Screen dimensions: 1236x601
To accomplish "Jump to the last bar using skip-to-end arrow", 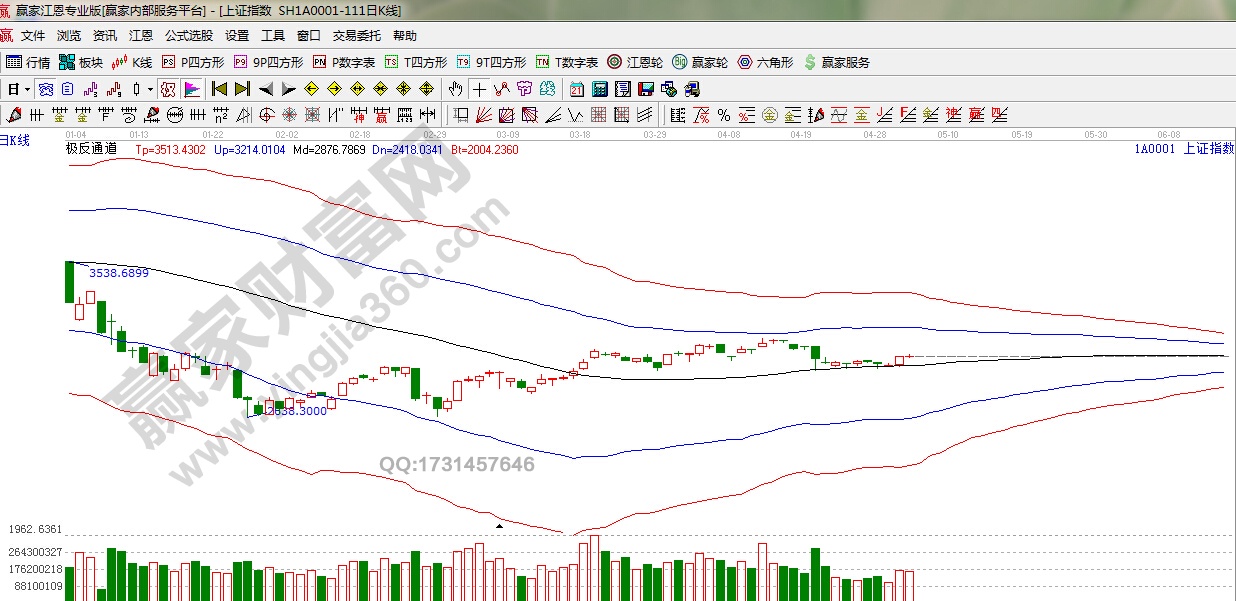I will (x=242, y=89).
